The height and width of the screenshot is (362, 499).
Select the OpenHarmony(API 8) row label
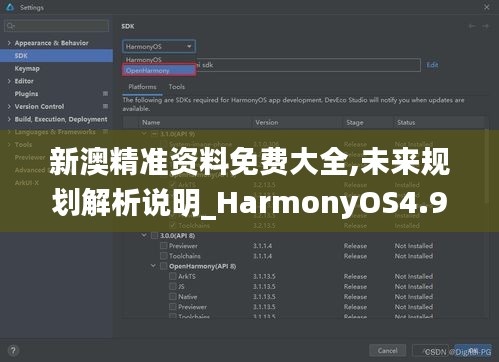(203, 266)
